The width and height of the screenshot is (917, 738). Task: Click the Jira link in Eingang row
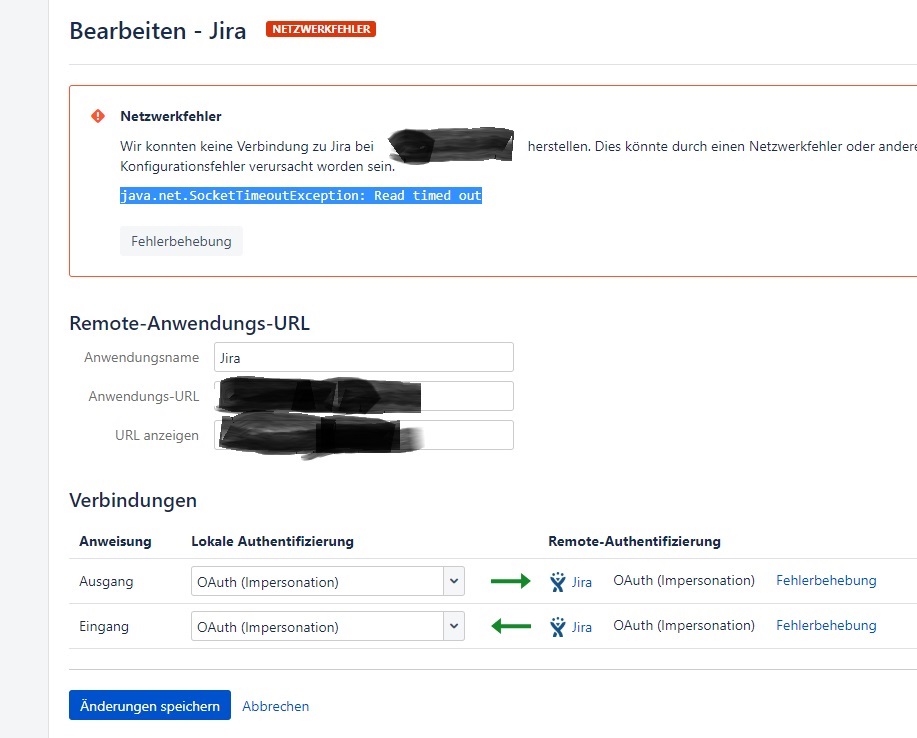pyautogui.click(x=581, y=627)
